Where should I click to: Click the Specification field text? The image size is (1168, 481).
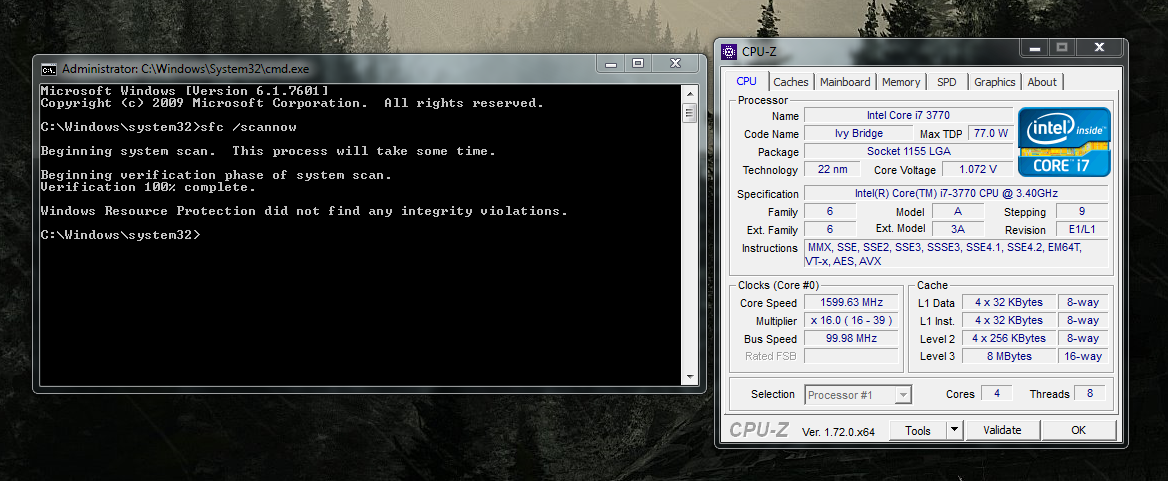[956, 194]
